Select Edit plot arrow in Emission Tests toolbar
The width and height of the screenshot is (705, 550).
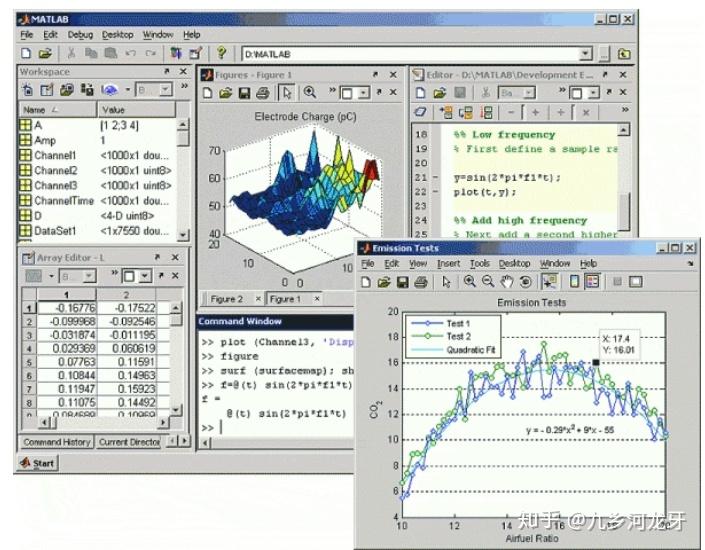coord(446,282)
